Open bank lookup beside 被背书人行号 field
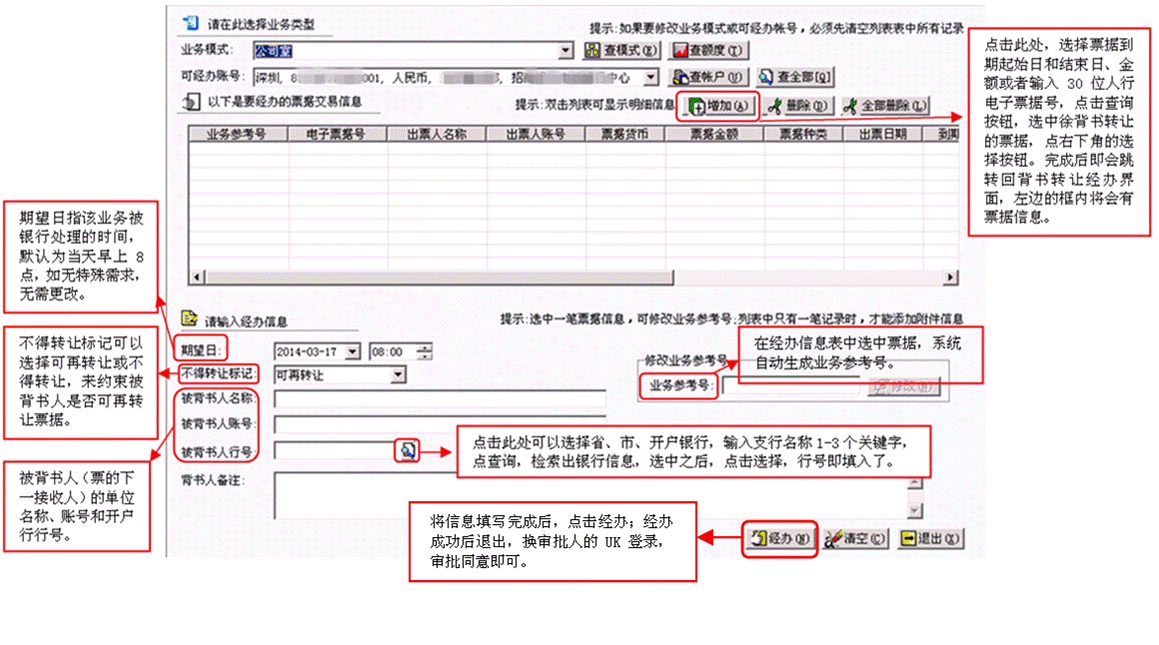Image resolution: width=1159 pixels, height=645 pixels. (408, 450)
